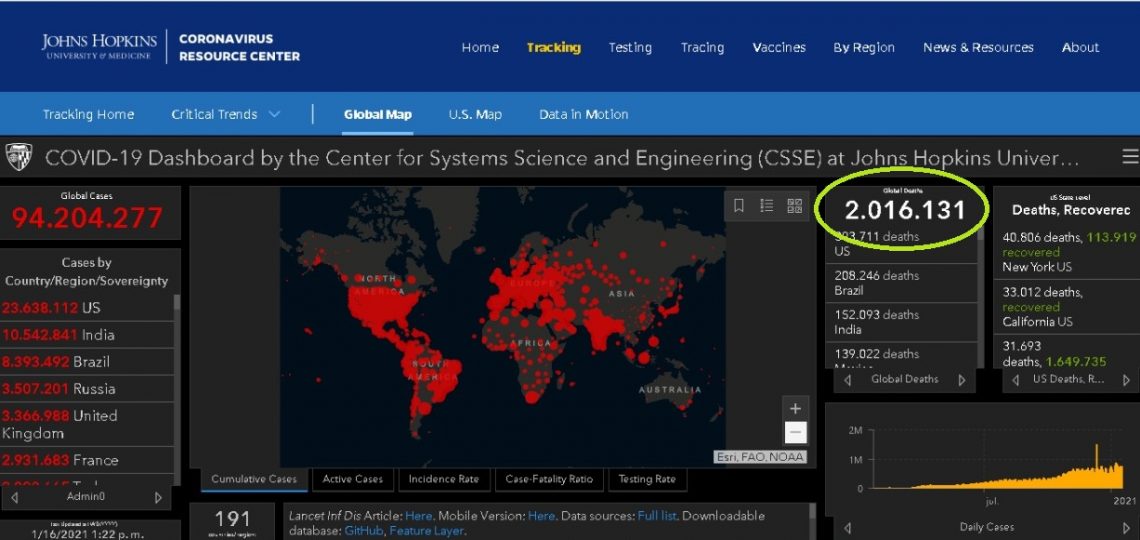Select Russia in the cases list

click(87, 388)
